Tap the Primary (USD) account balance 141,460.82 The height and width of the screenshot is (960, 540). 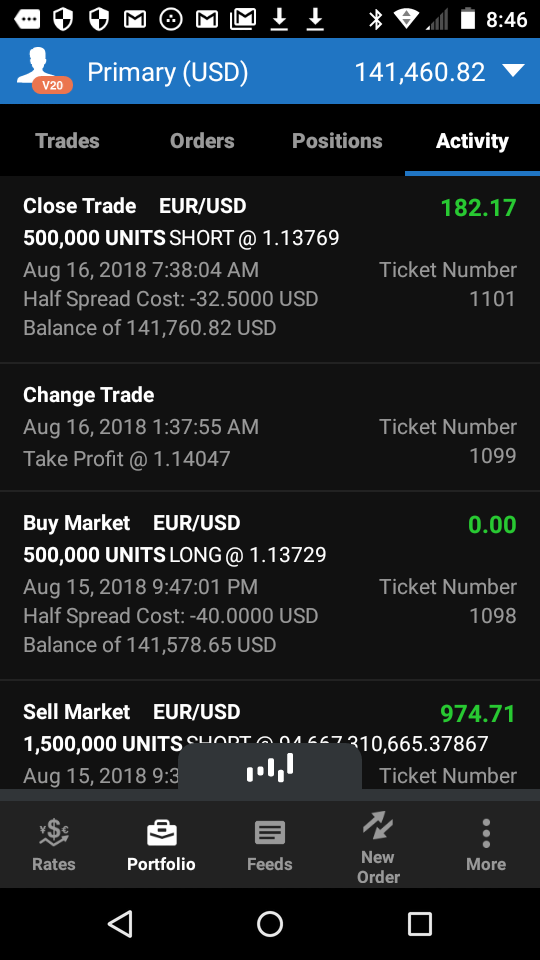tap(420, 72)
